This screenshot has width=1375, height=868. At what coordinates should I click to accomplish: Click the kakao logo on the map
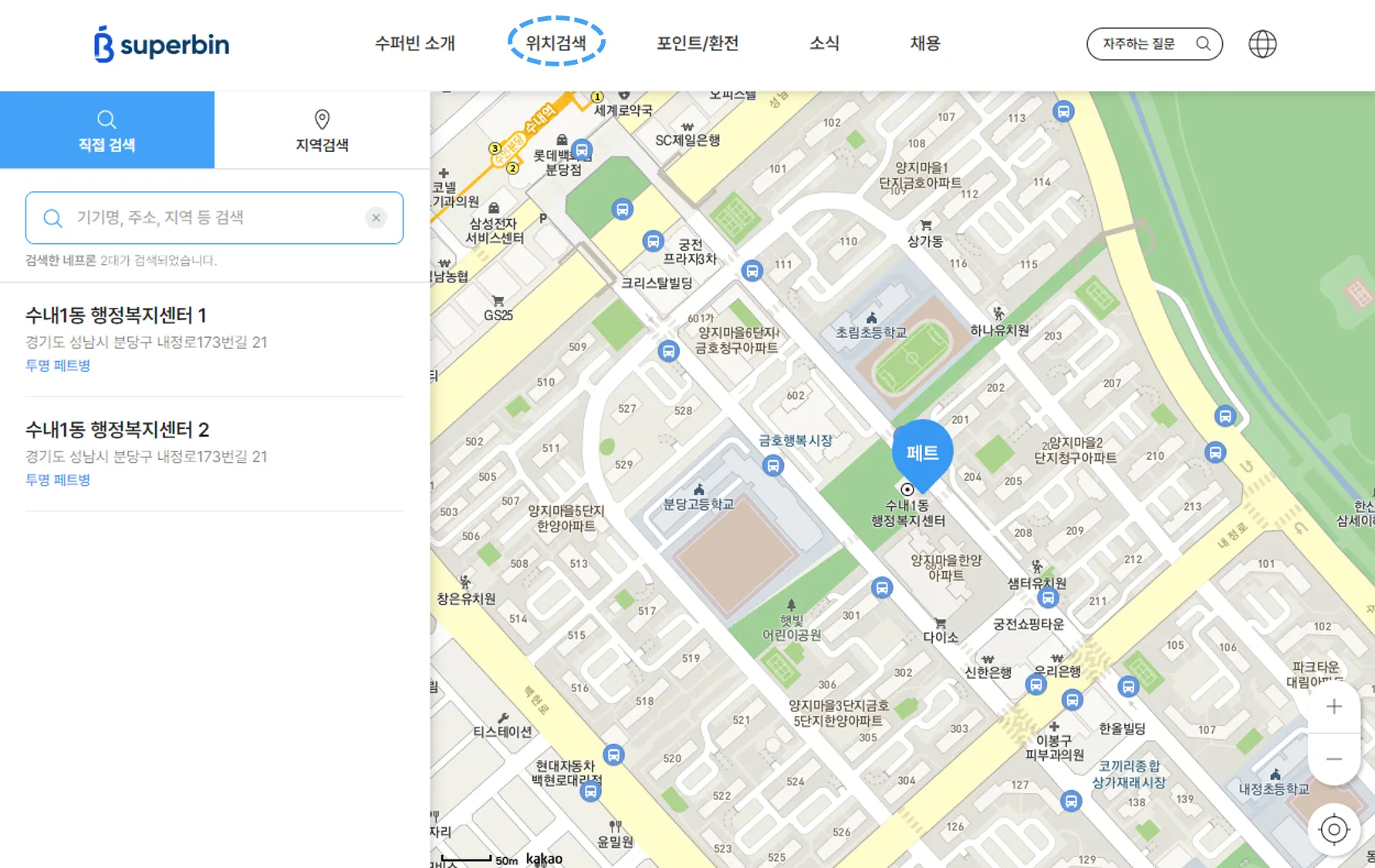pyautogui.click(x=543, y=857)
